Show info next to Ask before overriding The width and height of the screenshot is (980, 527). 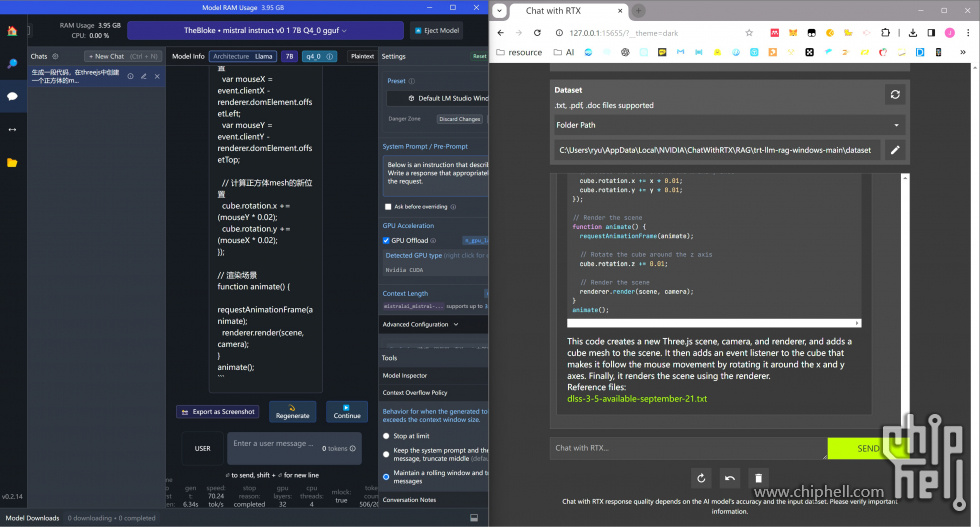coord(453,207)
